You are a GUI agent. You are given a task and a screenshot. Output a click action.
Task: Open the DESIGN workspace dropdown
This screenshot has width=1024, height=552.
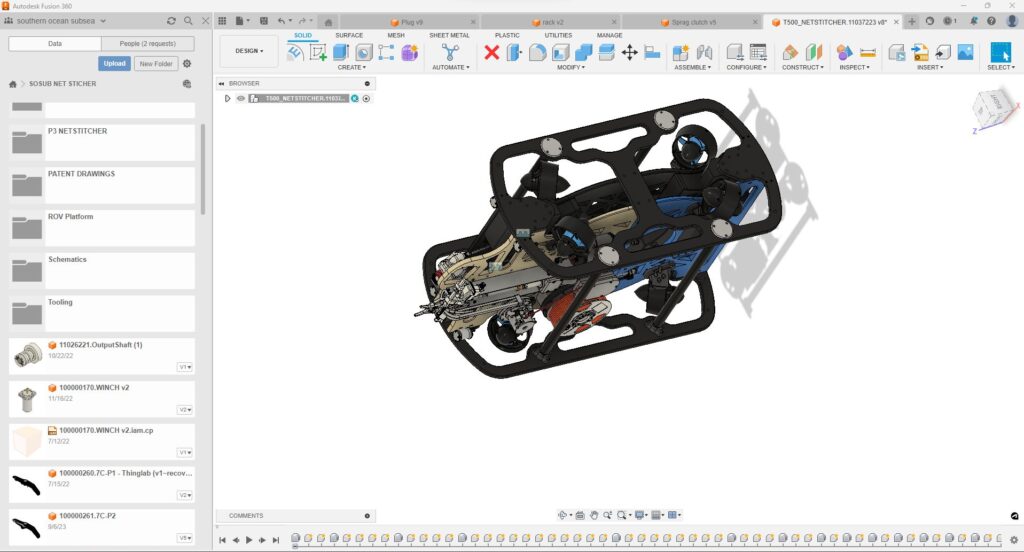(x=249, y=51)
